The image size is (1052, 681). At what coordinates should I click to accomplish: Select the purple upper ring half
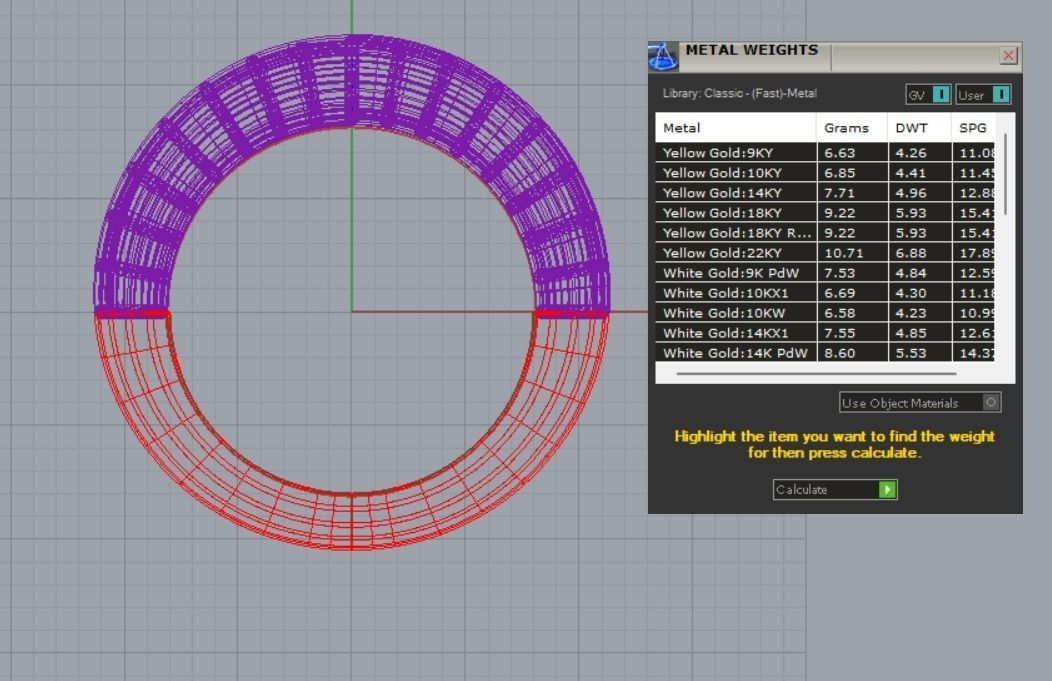point(352,82)
